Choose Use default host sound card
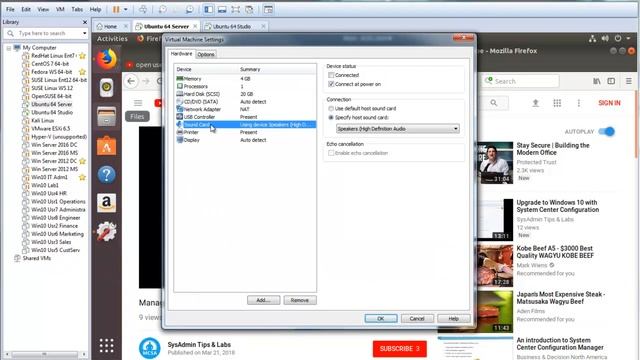This screenshot has height=360, width=640. [331, 109]
